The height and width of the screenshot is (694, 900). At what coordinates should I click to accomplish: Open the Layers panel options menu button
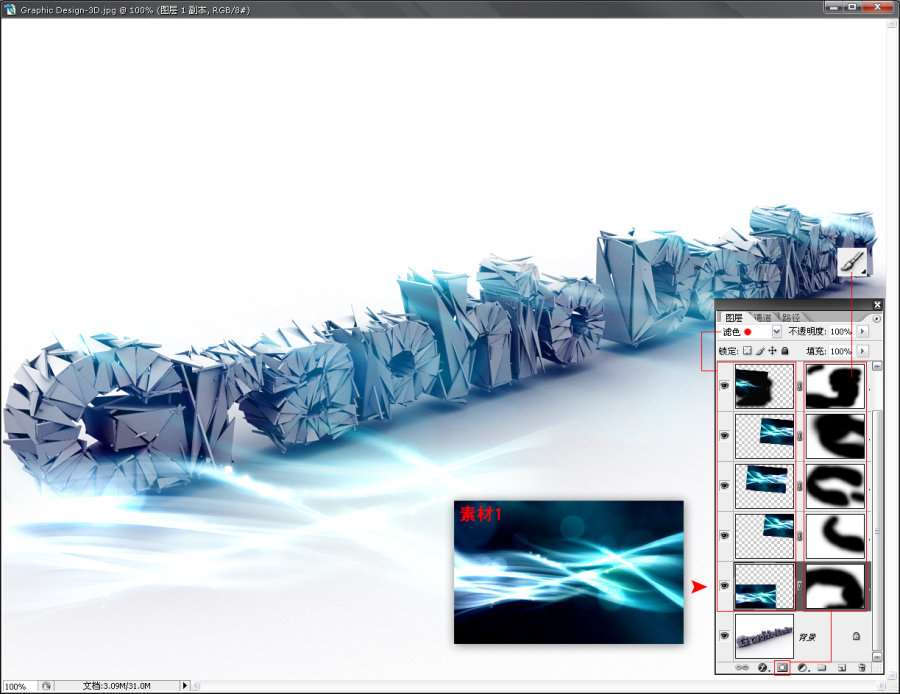(874, 318)
